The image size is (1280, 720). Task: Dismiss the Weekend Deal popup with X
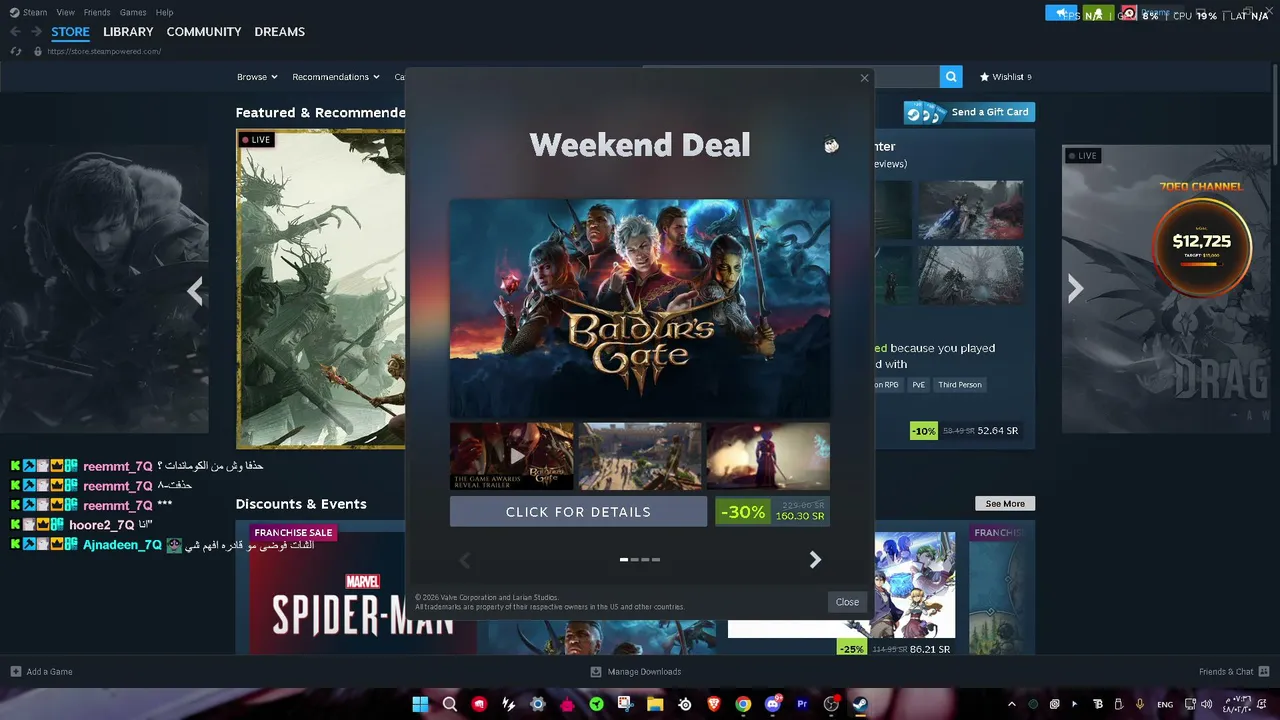click(865, 78)
